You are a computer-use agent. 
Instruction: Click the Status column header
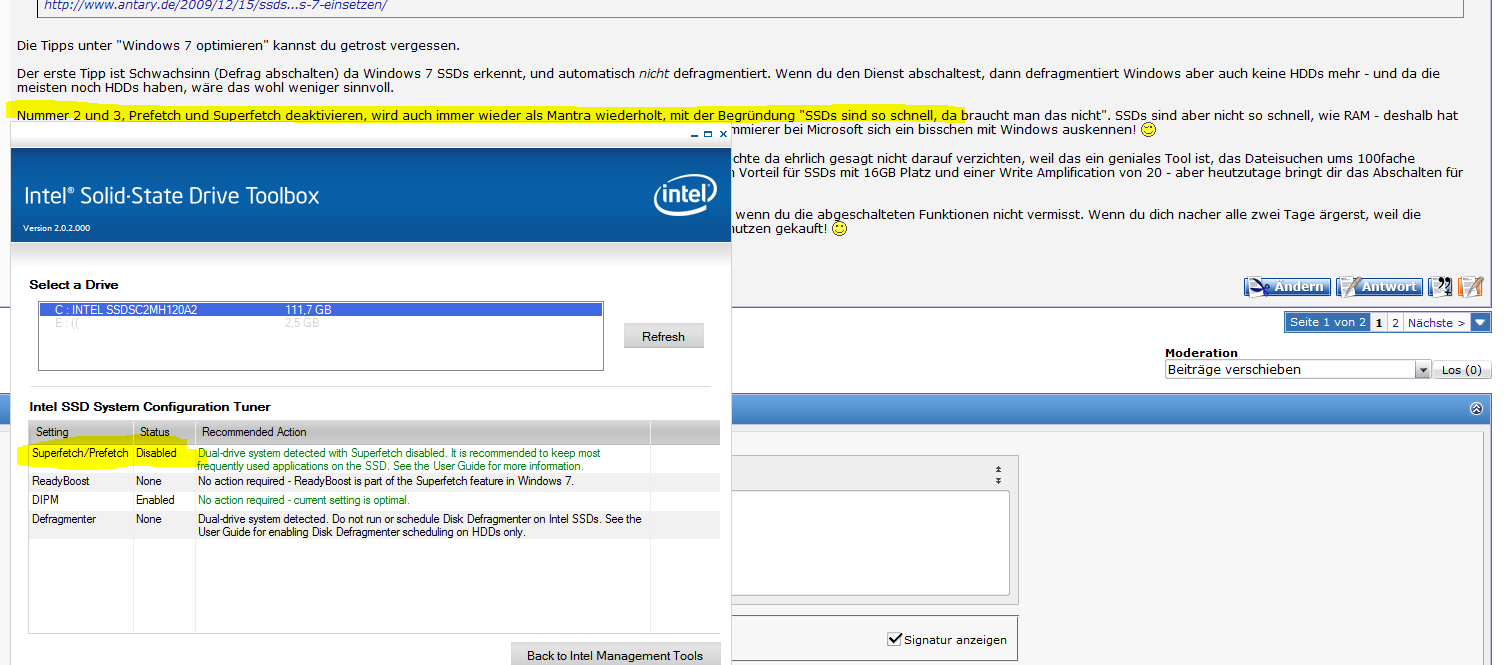(164, 432)
